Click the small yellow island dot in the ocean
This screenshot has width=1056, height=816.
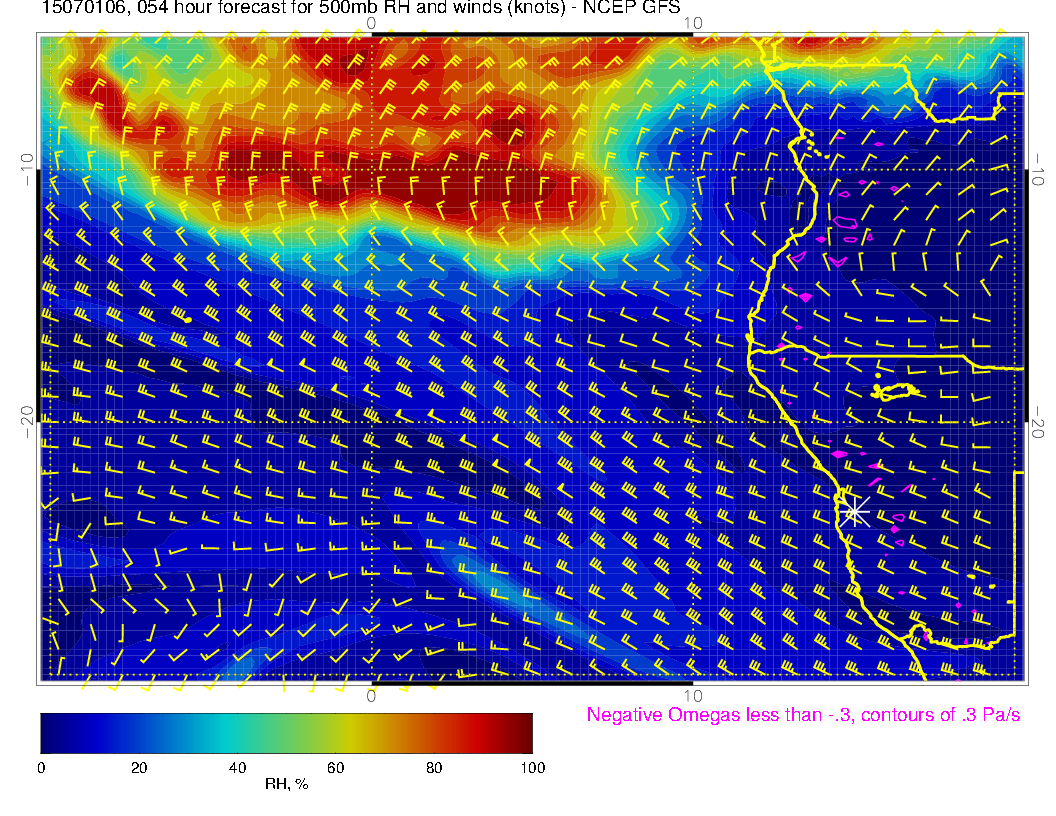click(187, 319)
